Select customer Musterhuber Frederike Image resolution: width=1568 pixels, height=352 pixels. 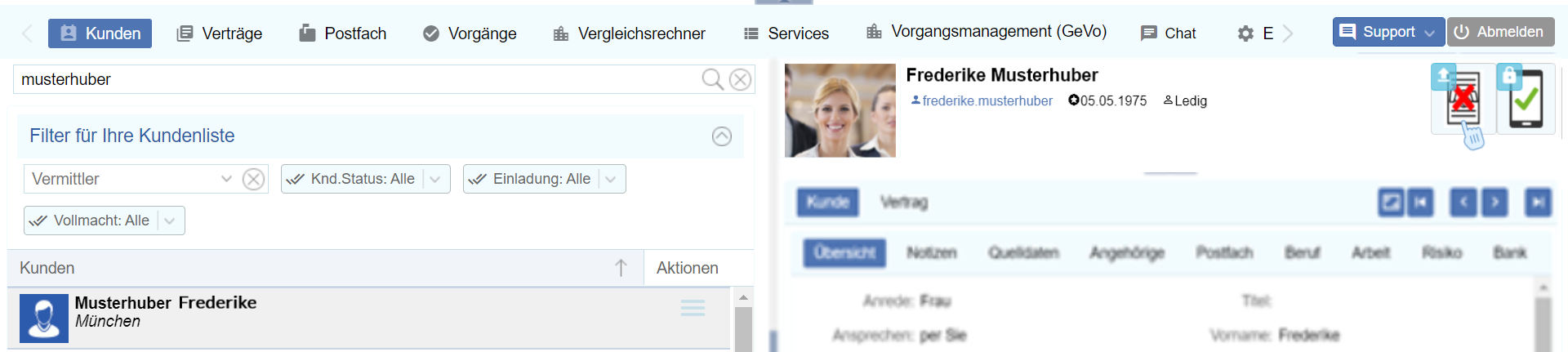(368, 319)
